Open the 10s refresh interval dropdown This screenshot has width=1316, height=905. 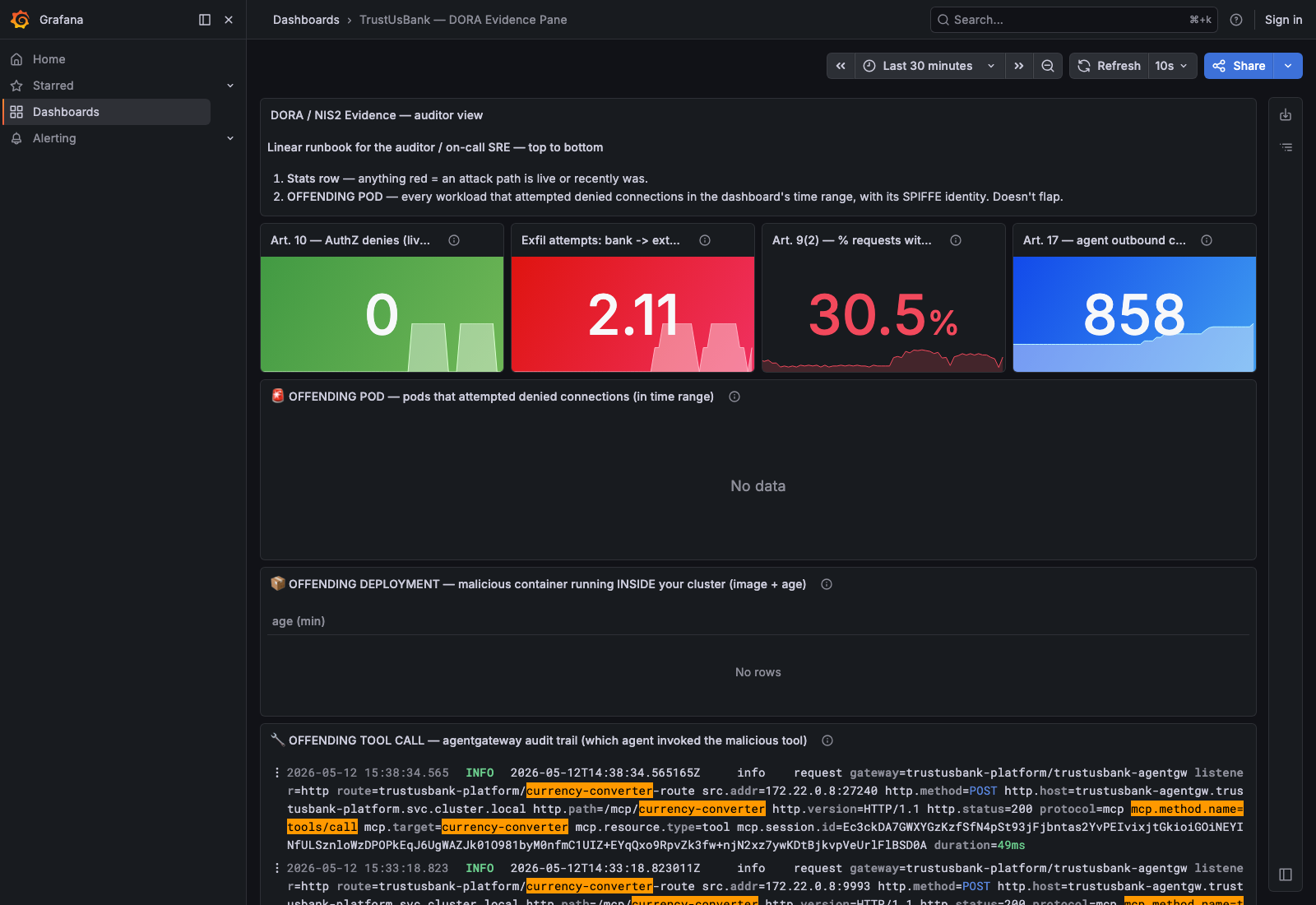(1171, 66)
